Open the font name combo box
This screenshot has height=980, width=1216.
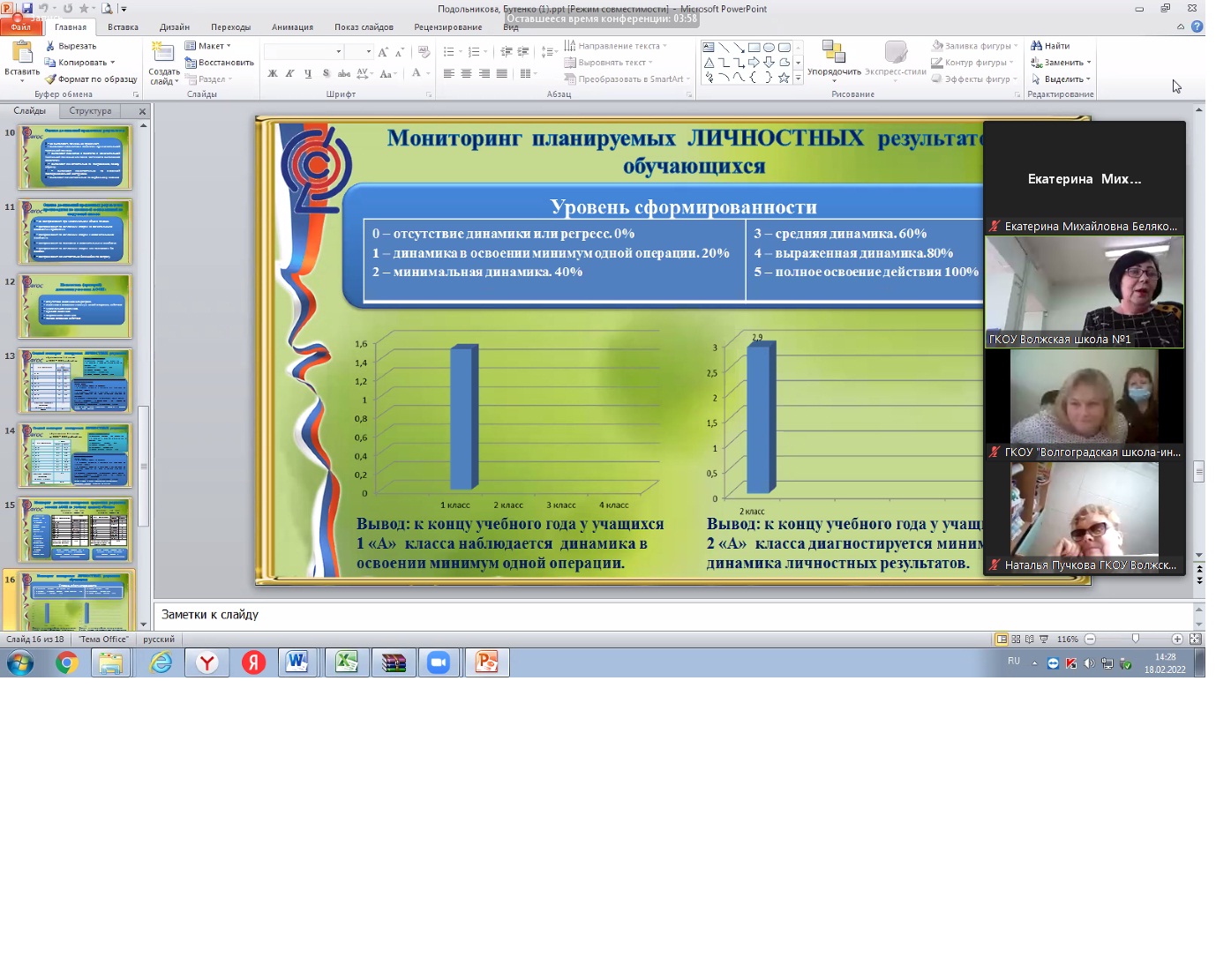(303, 52)
